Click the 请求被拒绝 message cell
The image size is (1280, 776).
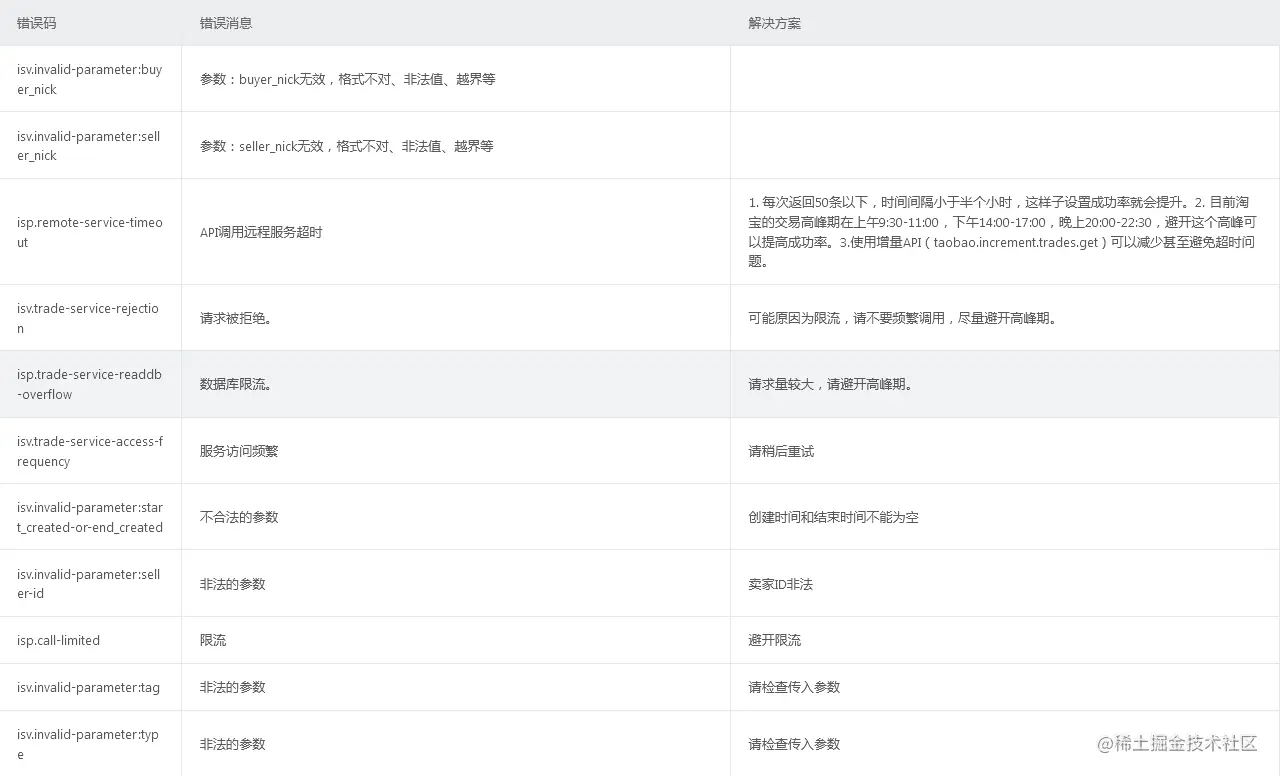click(225, 317)
